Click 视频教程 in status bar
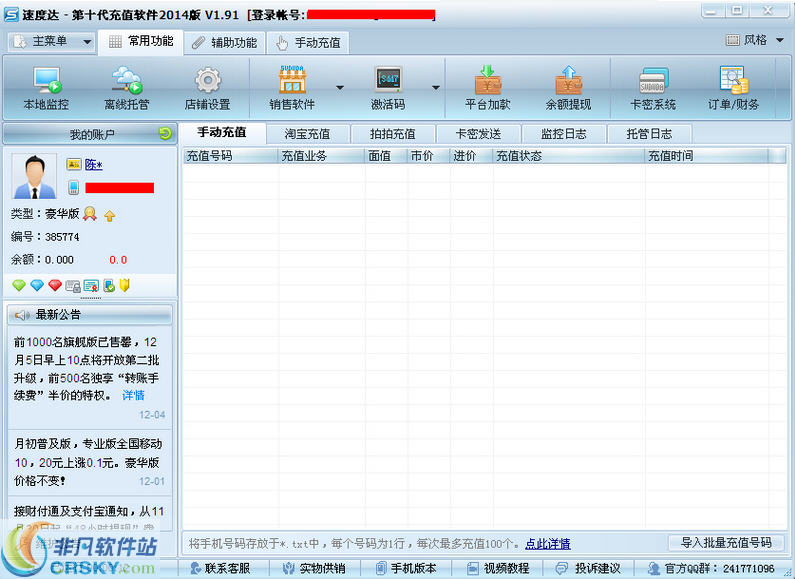 pyautogui.click(x=498, y=568)
